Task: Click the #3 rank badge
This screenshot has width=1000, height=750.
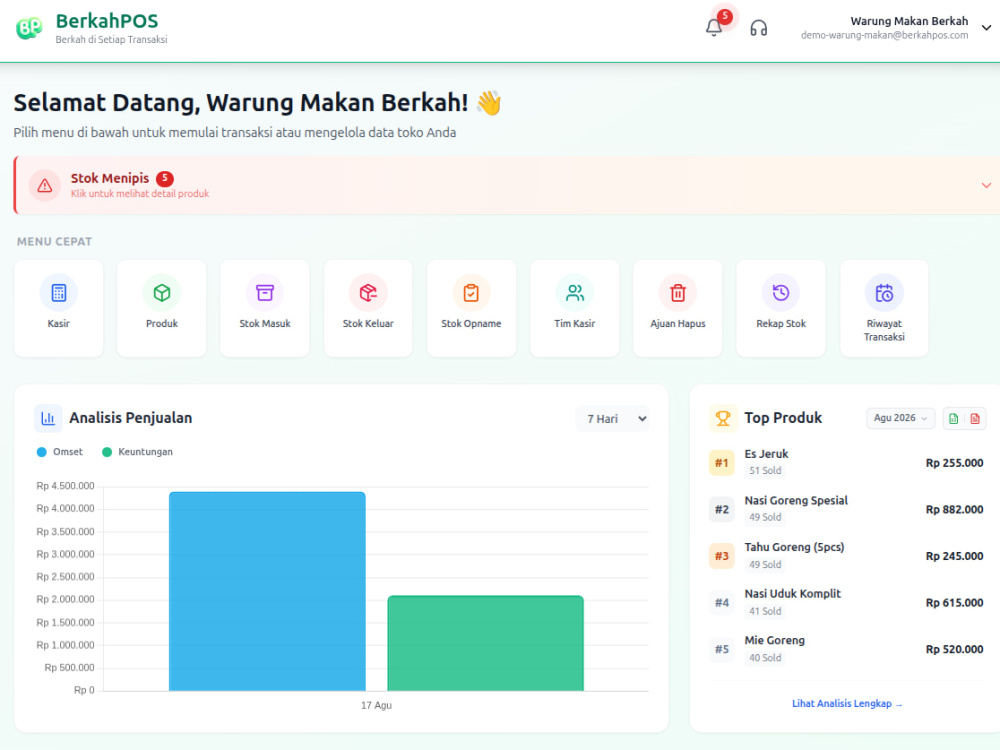Action: click(x=721, y=556)
